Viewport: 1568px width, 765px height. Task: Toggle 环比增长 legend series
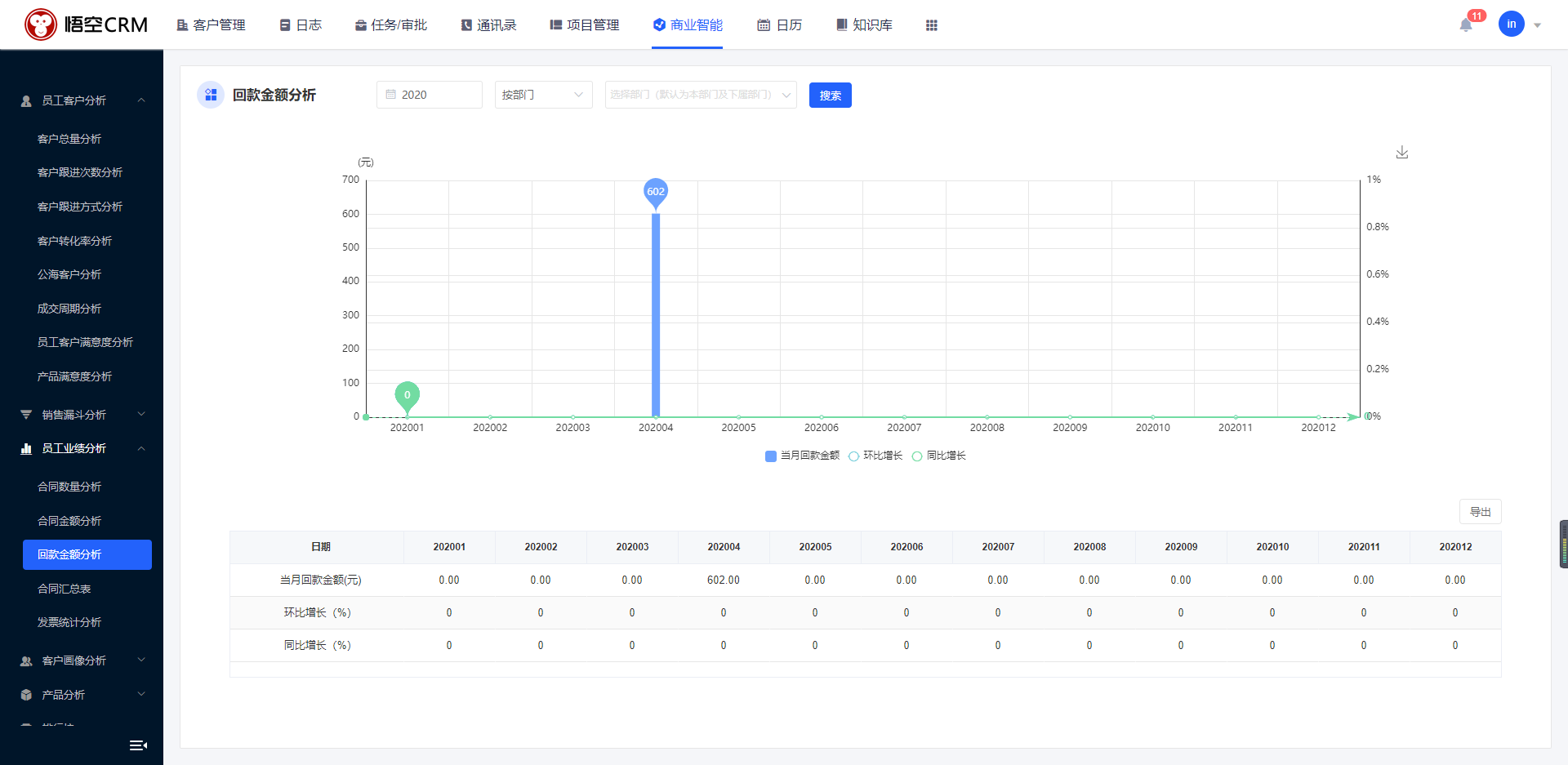tap(875, 456)
